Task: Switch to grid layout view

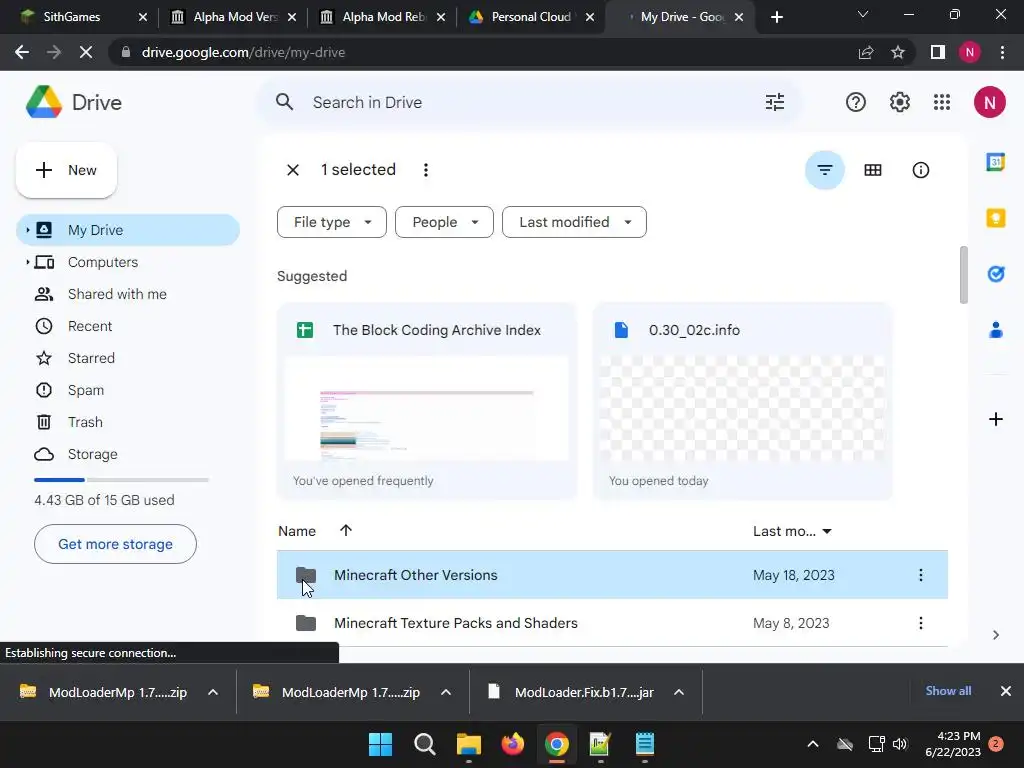Action: (872, 170)
